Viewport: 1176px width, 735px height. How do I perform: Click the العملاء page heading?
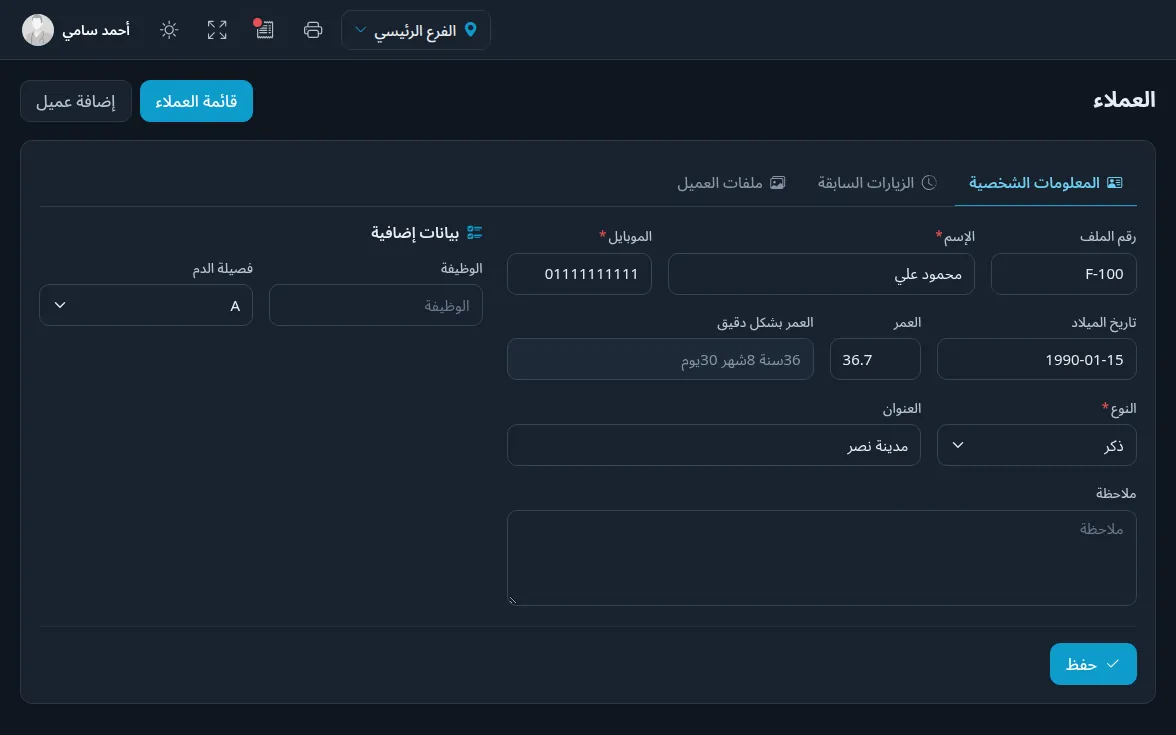1124,100
